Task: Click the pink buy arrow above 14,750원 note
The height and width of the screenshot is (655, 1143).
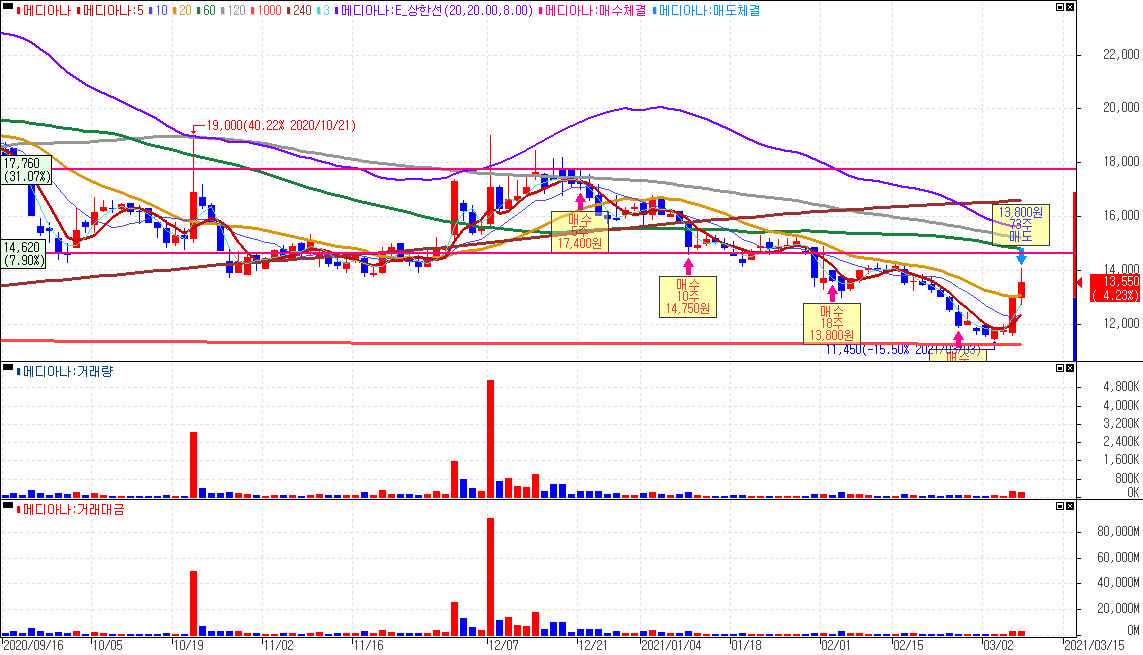Action: tap(688, 266)
